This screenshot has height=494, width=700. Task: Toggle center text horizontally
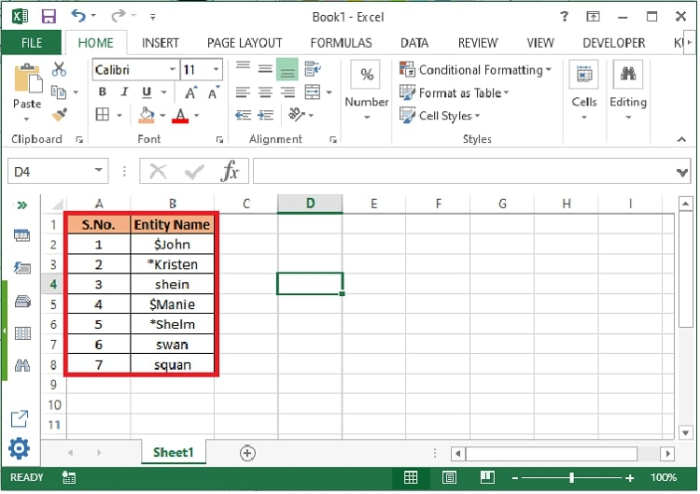[x=265, y=92]
